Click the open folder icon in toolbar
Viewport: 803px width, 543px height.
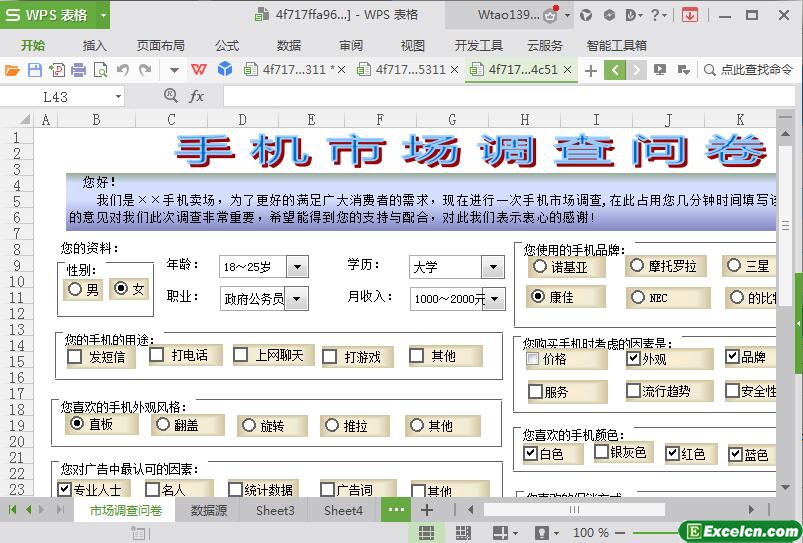click(12, 70)
